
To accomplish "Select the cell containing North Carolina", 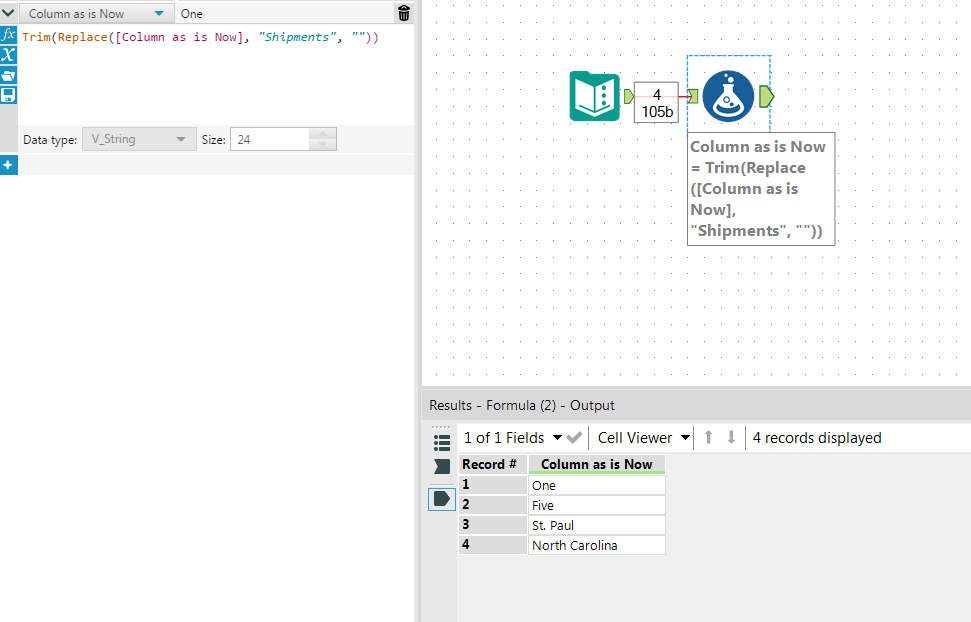I will pos(596,545).
